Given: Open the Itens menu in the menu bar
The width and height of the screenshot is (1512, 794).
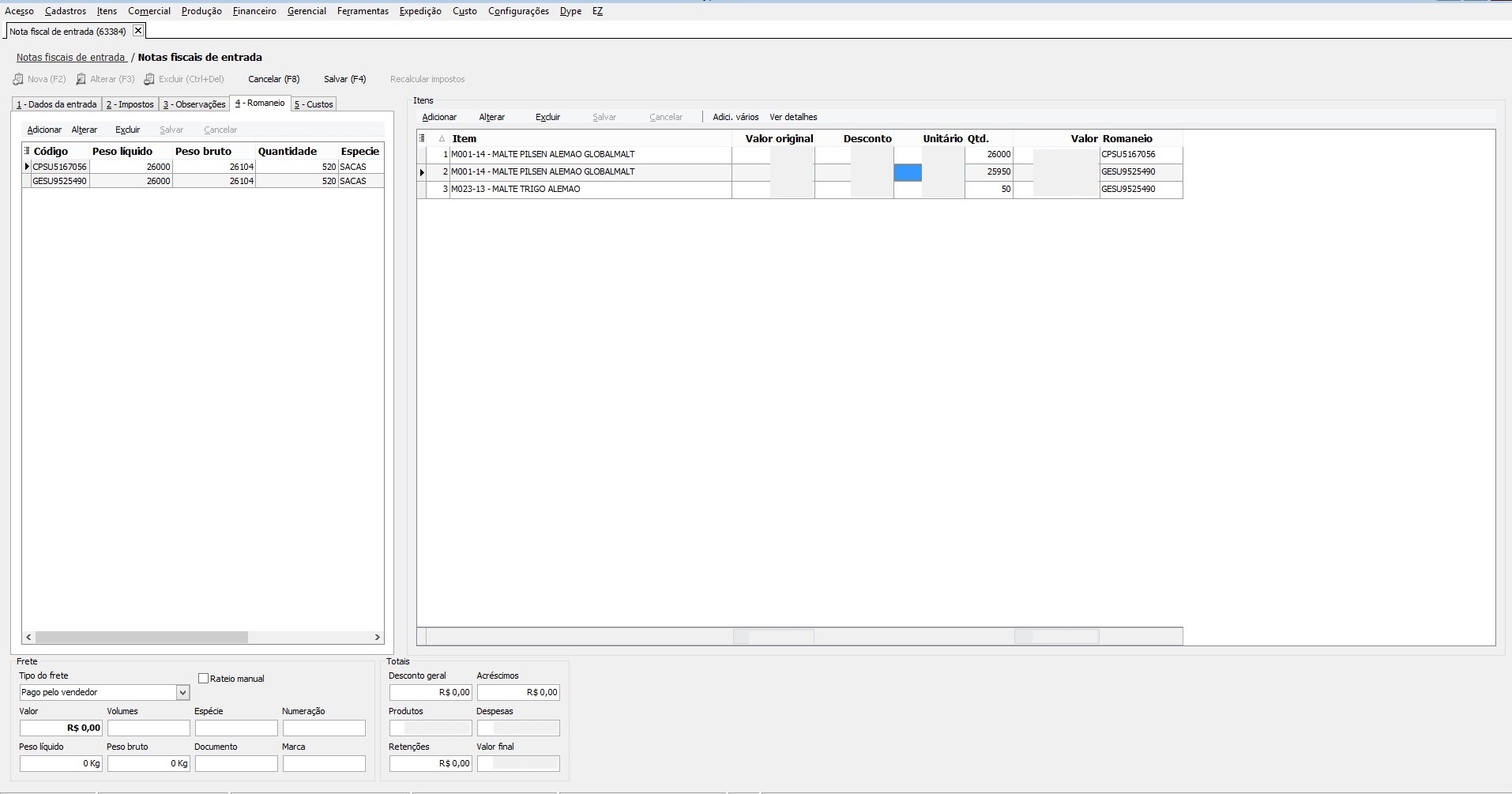Looking at the screenshot, I should 107,11.
